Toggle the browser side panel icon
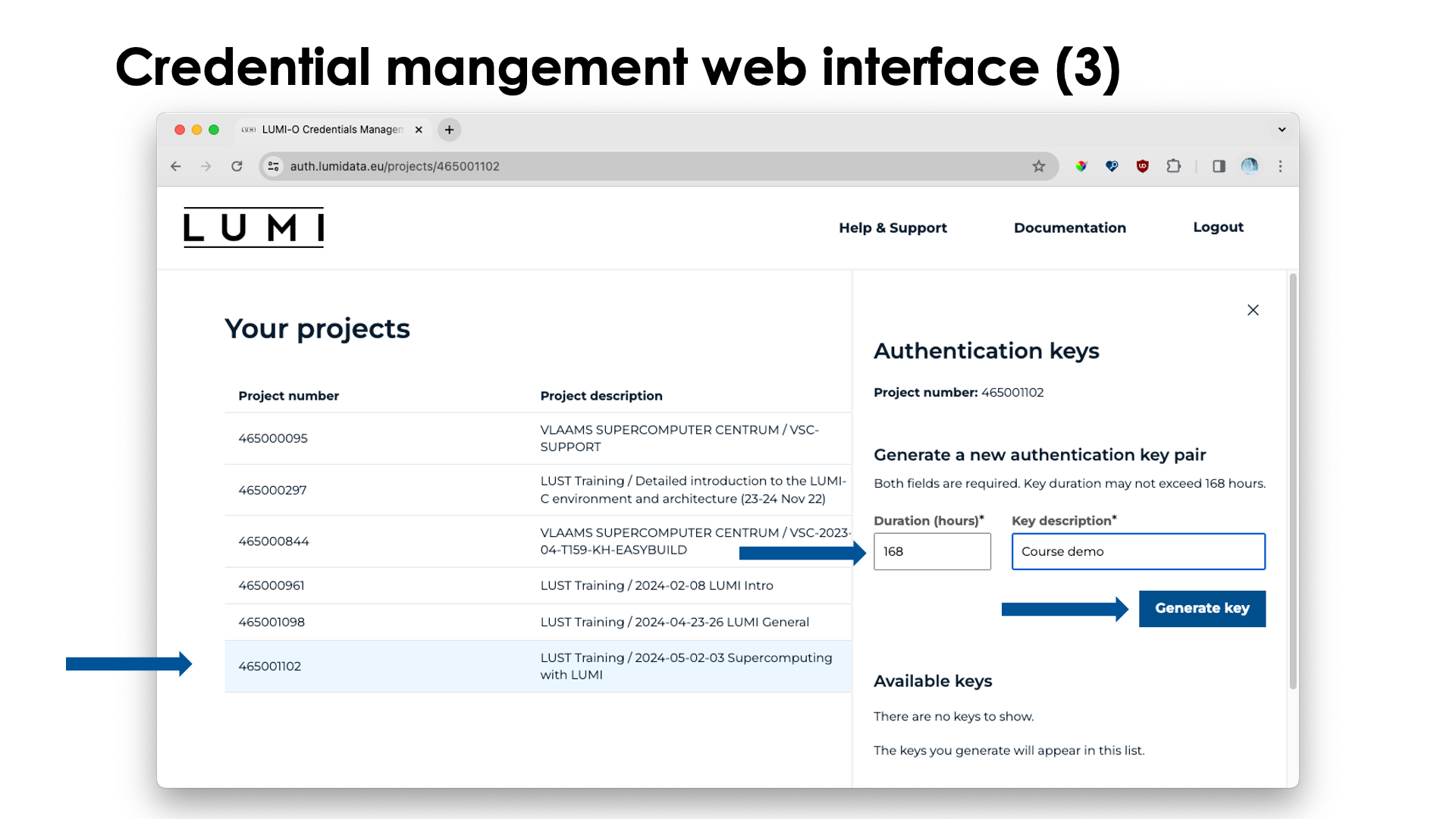The image size is (1456, 819). point(1219,166)
